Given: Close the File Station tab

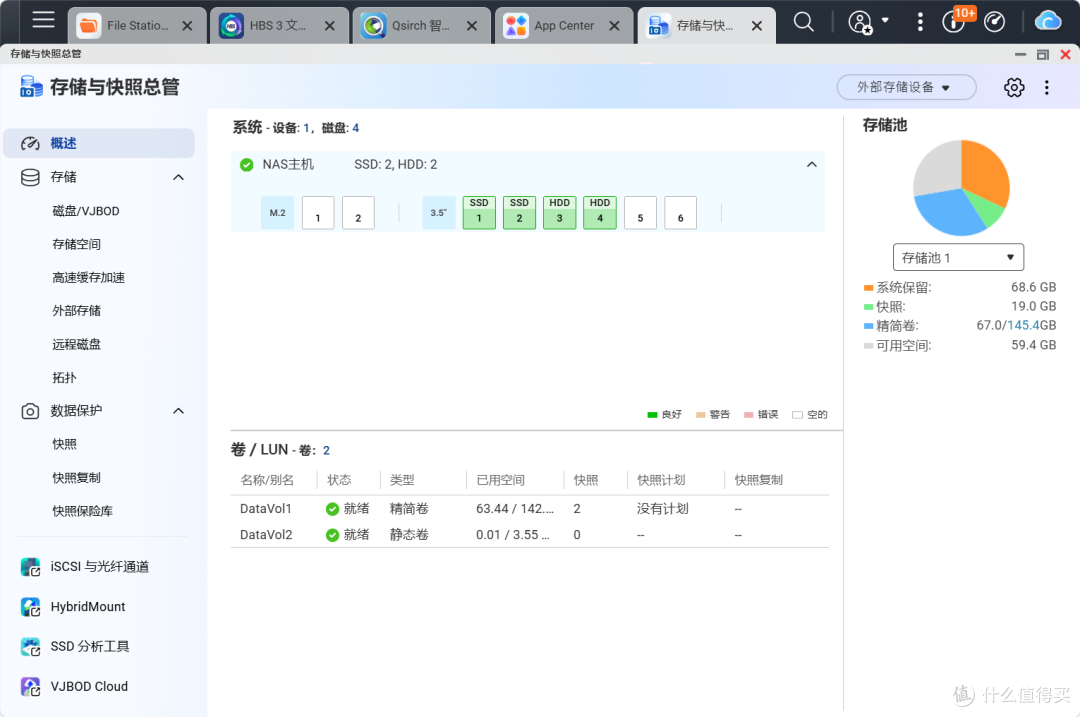Looking at the screenshot, I should click(x=187, y=26).
